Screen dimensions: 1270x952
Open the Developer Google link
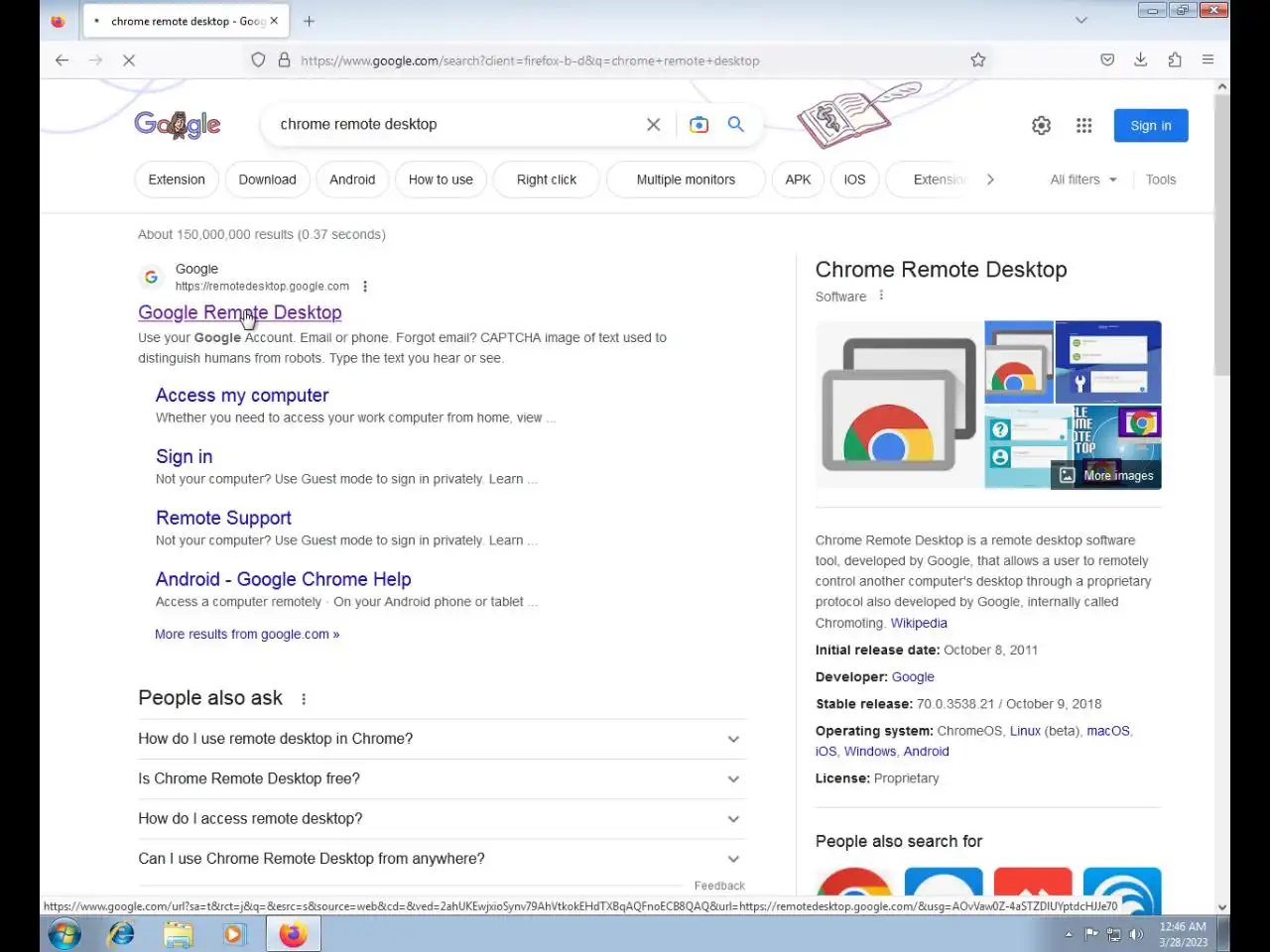click(x=913, y=676)
